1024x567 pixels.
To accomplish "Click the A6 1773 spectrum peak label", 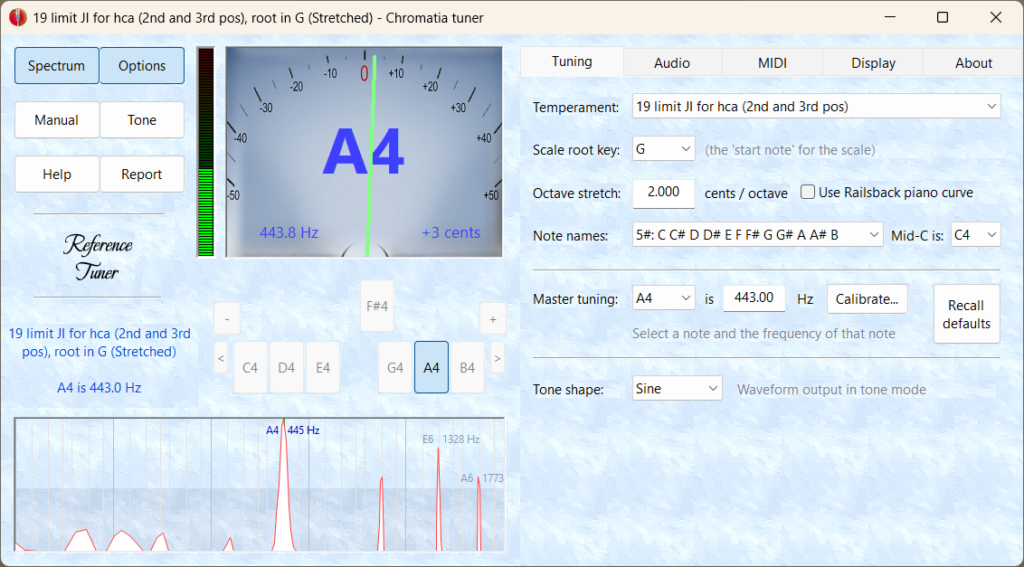I will pyautogui.click(x=482, y=478).
